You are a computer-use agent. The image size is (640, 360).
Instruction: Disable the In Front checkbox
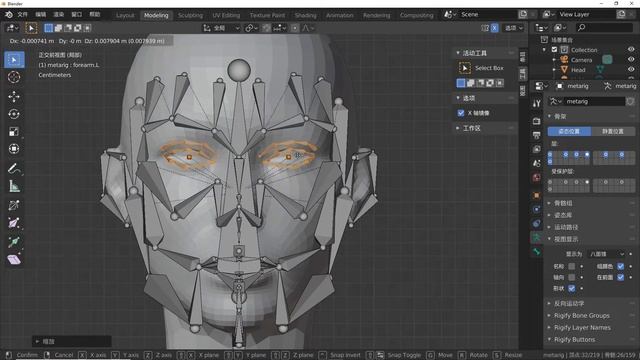tap(620, 277)
